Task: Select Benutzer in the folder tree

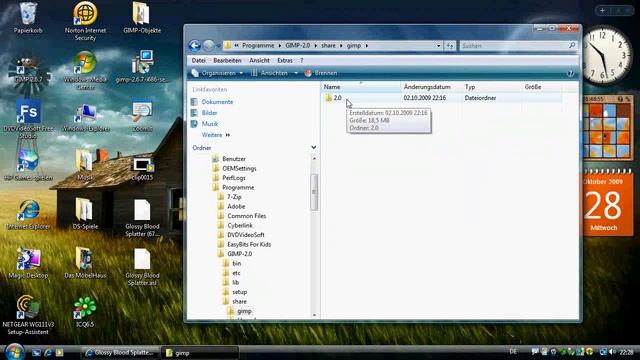Action: [x=234, y=159]
